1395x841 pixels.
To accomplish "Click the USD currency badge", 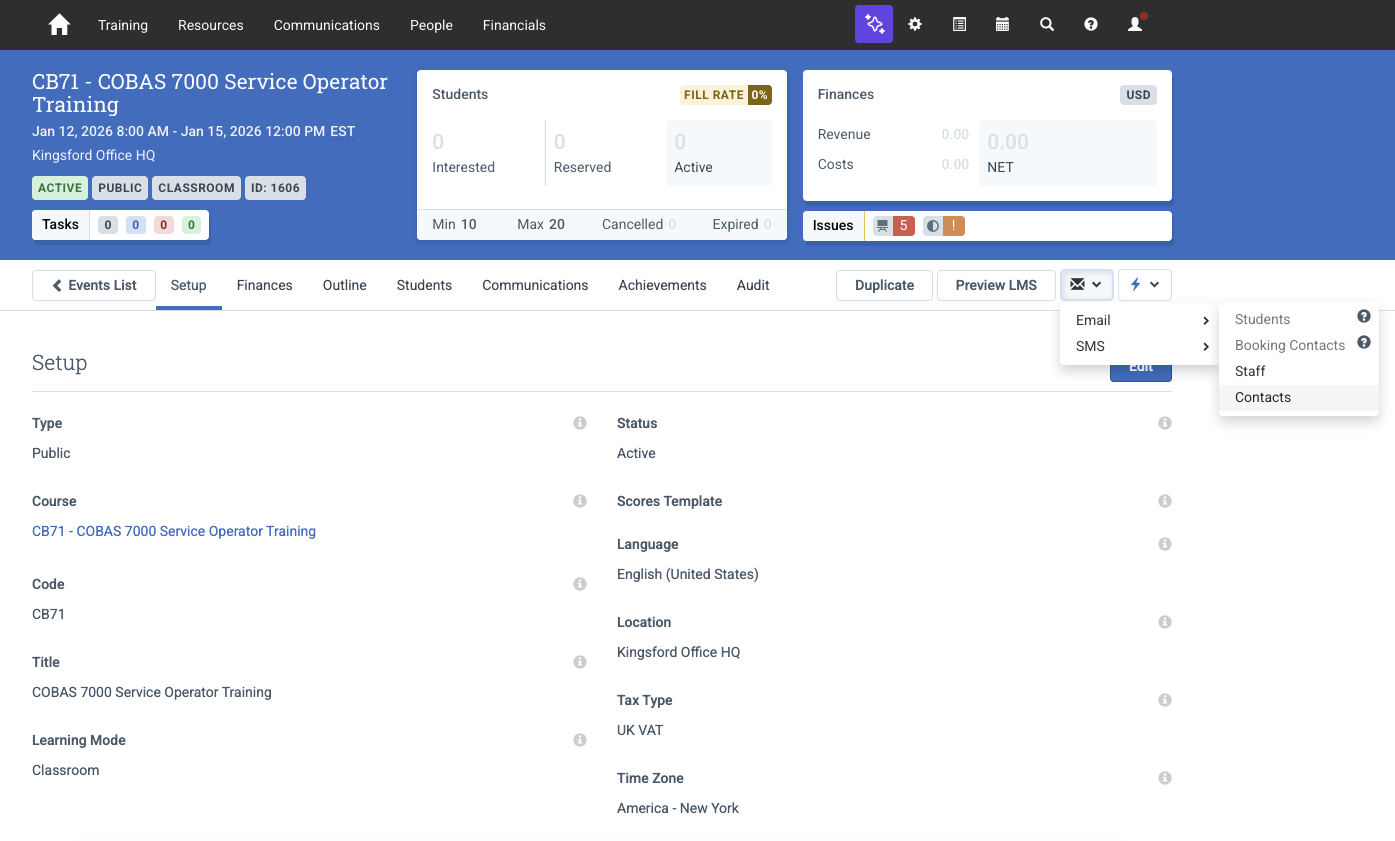I will coord(1138,95).
